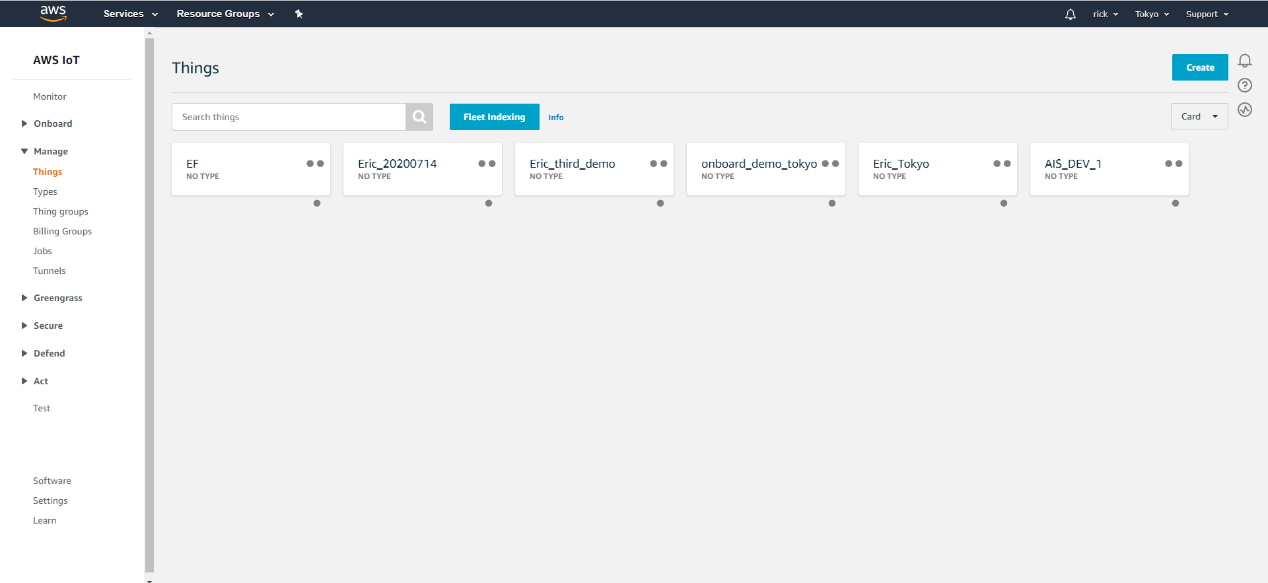Viewport: 1268px width, 583px height.
Task: Click the activity pulse icon on right rail
Action: [x=1245, y=110]
